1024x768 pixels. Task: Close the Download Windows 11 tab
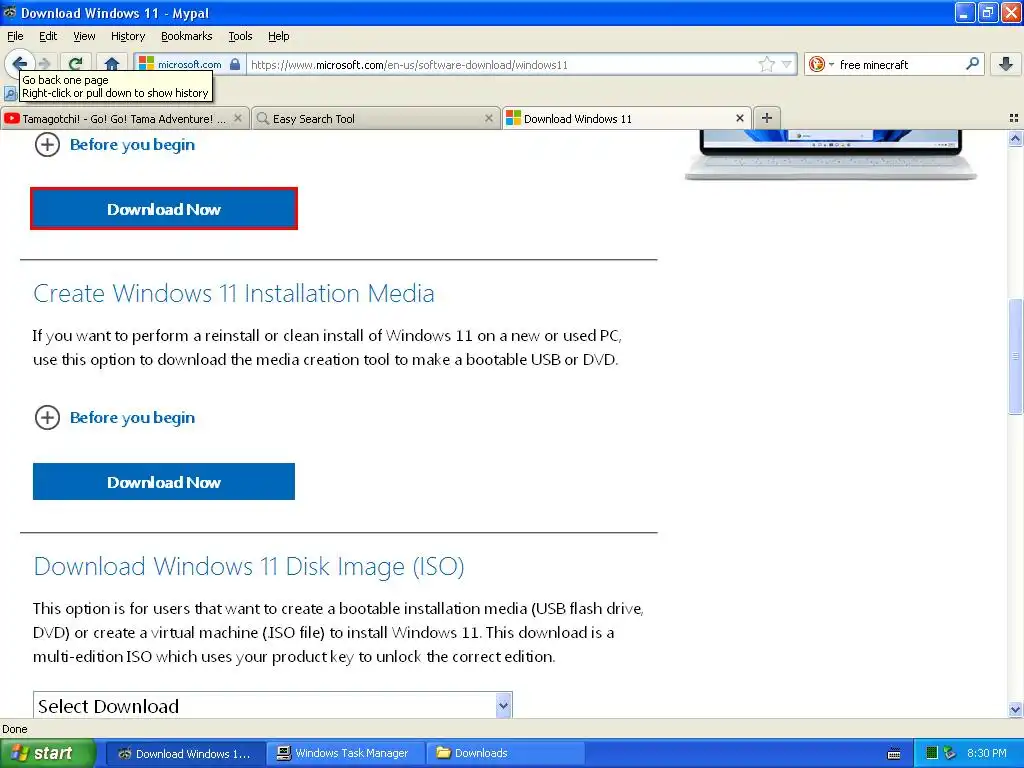tap(739, 118)
